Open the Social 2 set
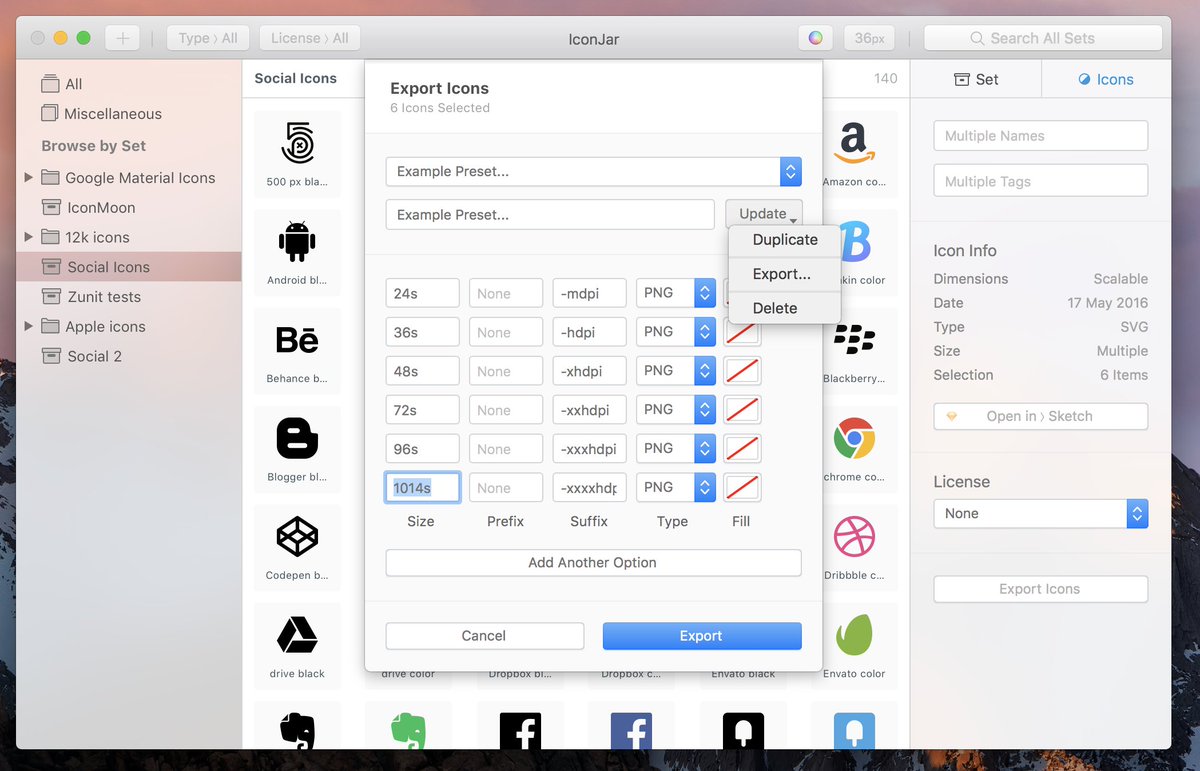The image size is (1200, 771). click(94, 356)
